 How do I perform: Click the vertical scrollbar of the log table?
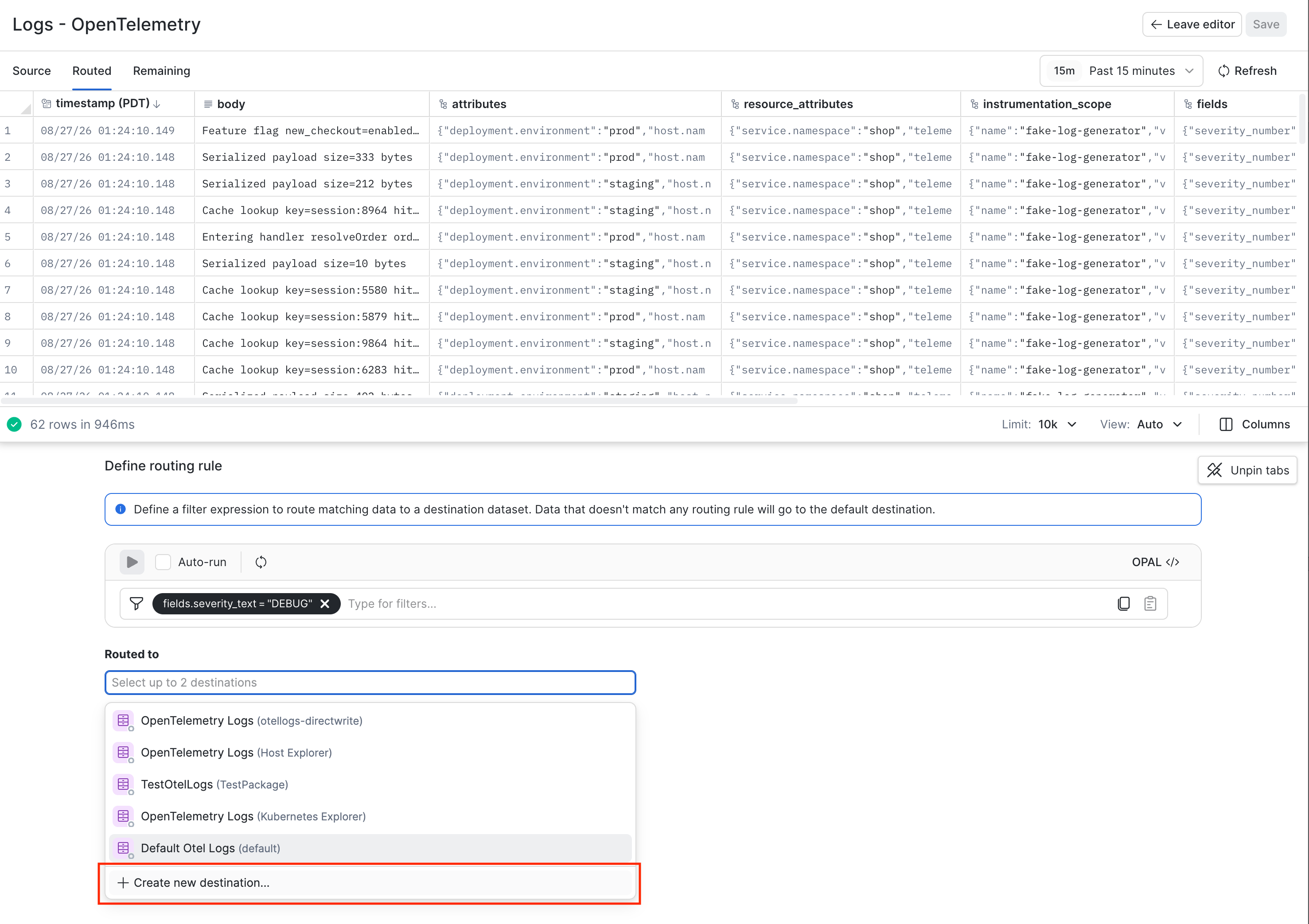coord(1301,119)
